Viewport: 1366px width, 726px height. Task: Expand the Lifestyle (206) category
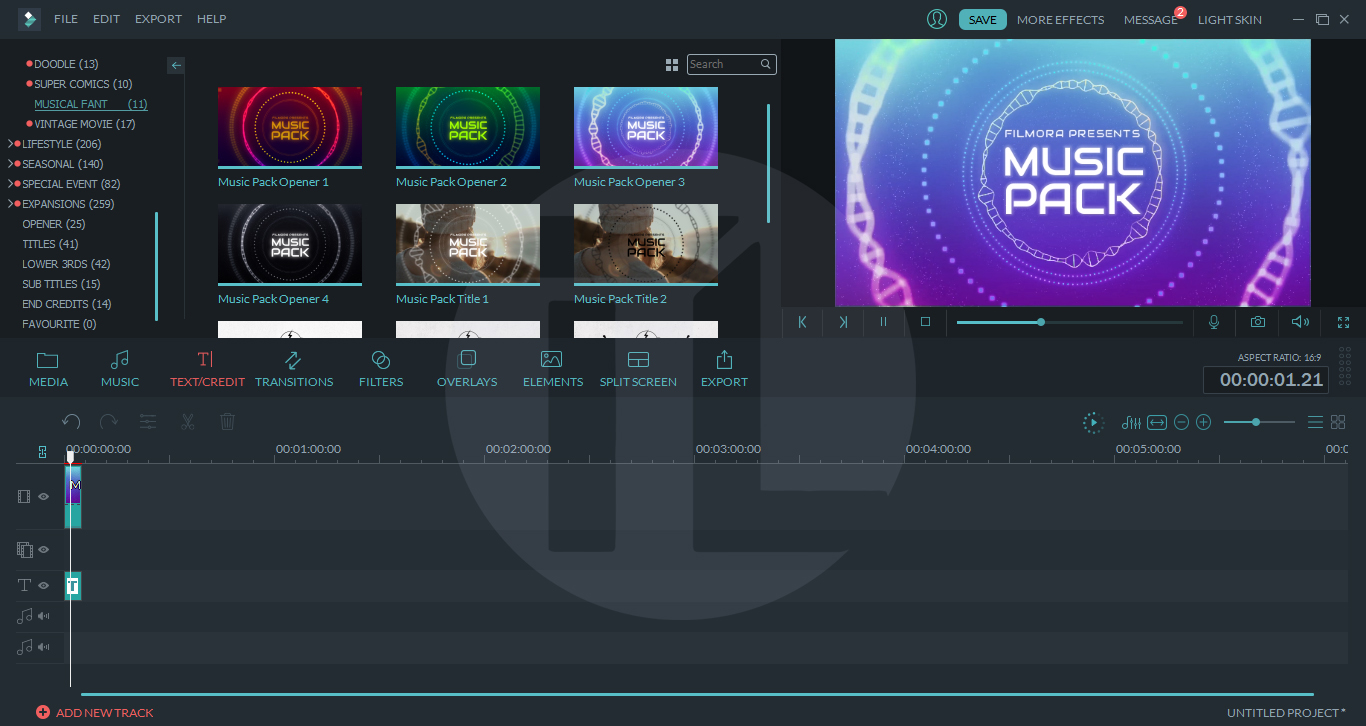click(x=11, y=144)
